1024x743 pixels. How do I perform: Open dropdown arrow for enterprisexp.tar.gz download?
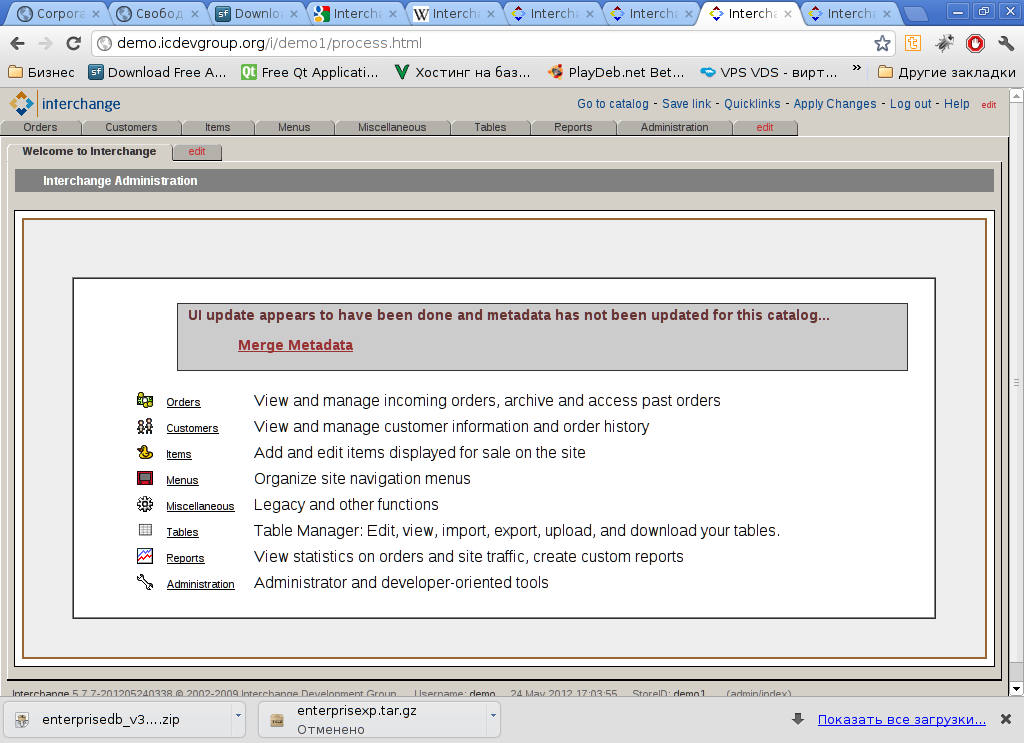point(493,716)
